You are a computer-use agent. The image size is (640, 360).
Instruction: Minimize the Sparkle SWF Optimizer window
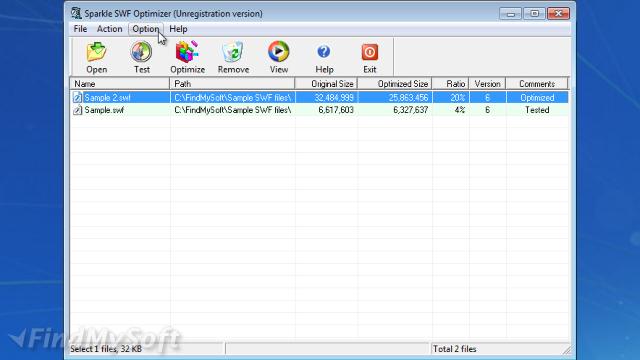[x=511, y=14]
